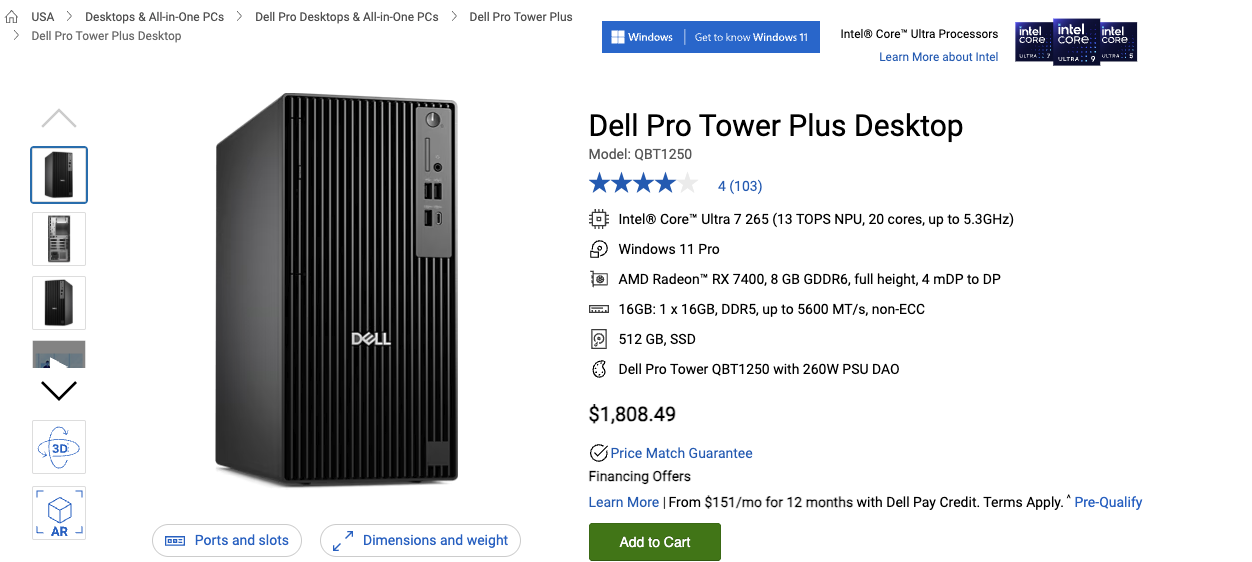
Task: Select the rear view product thumbnail
Action: [59, 239]
